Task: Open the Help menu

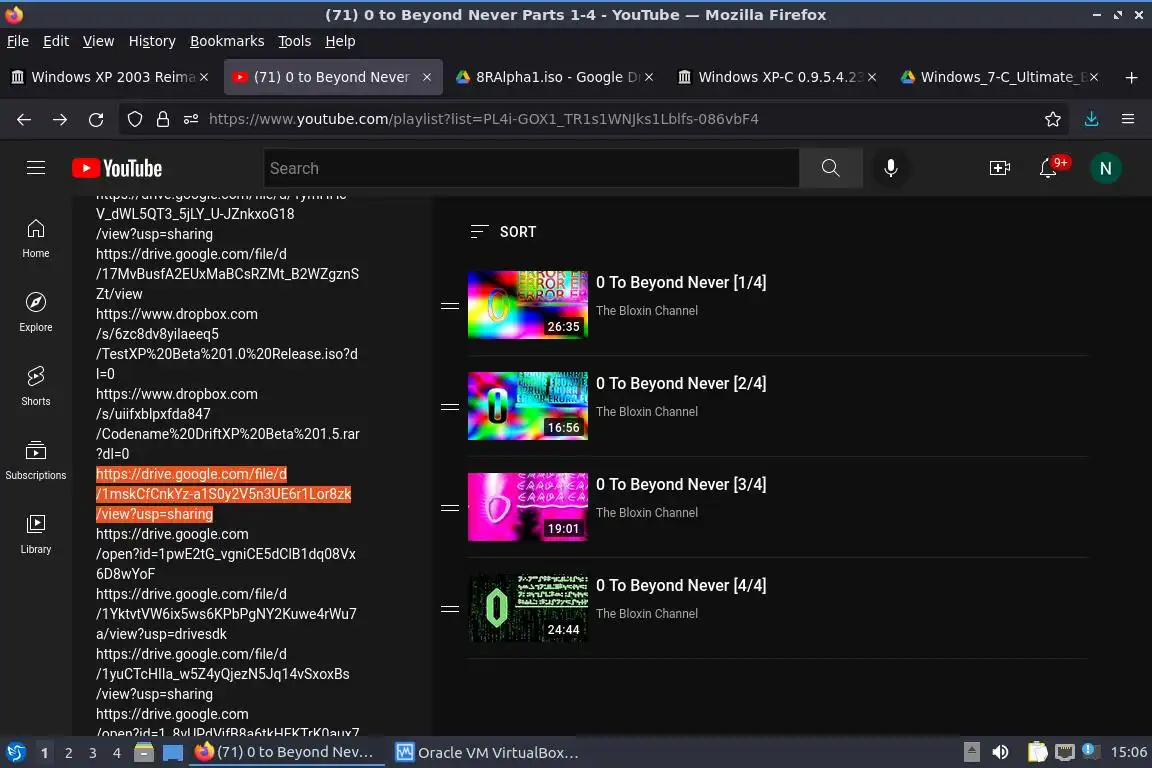Action: coord(340,41)
